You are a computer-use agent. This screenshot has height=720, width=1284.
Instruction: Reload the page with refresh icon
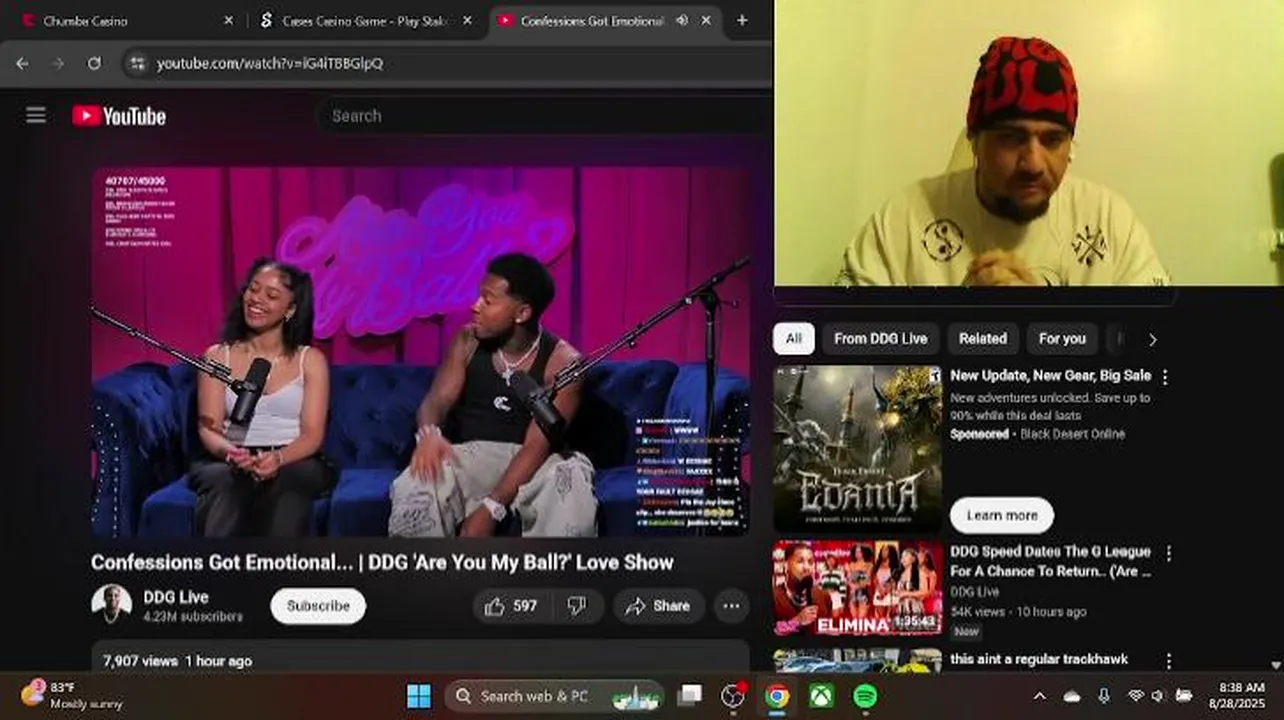pos(94,63)
